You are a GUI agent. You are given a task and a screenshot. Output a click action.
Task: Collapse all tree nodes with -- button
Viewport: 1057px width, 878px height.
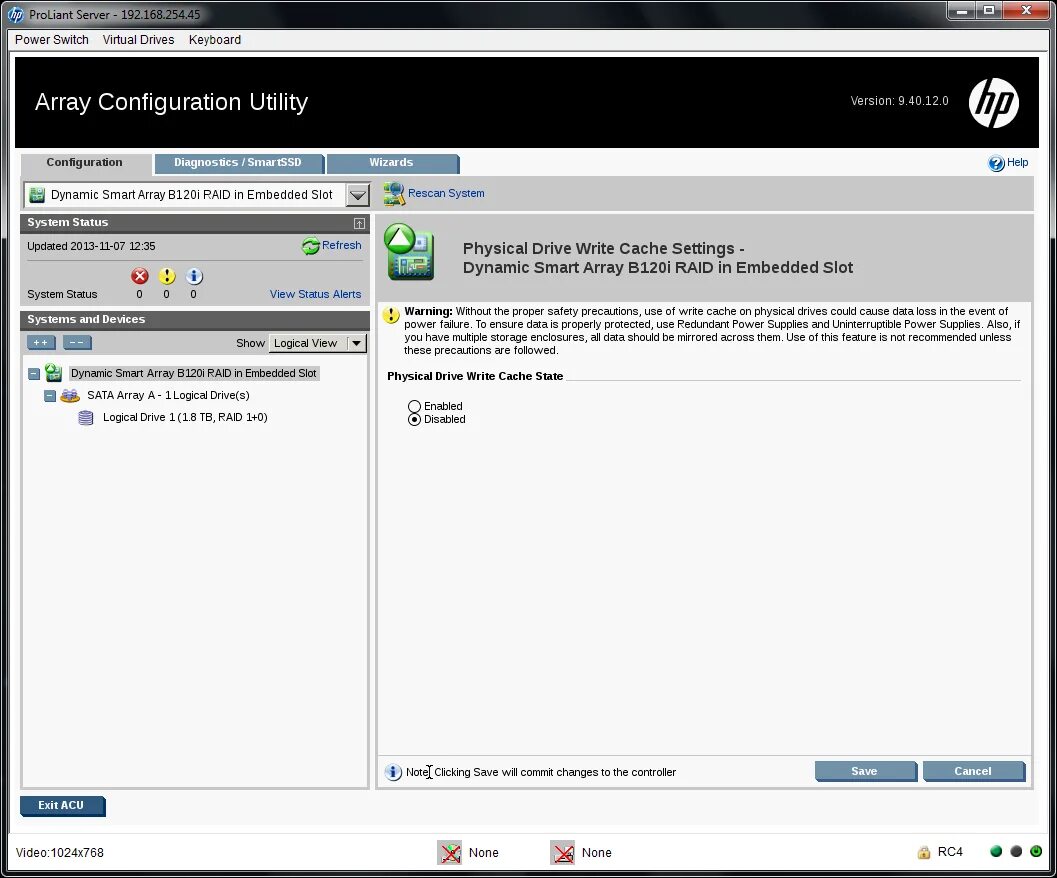pos(77,343)
